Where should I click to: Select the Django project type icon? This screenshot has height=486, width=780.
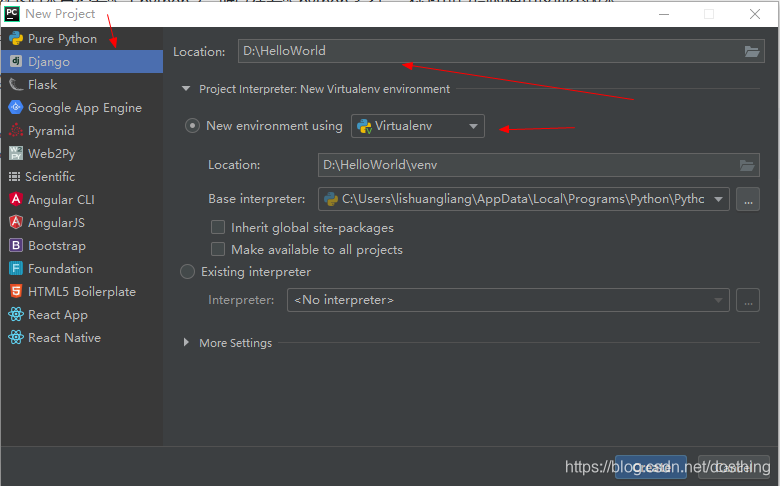coord(16,61)
